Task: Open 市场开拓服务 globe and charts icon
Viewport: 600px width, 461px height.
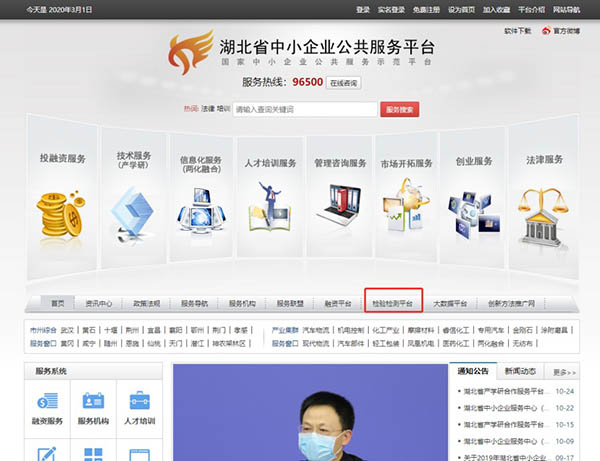Action: tap(407, 207)
